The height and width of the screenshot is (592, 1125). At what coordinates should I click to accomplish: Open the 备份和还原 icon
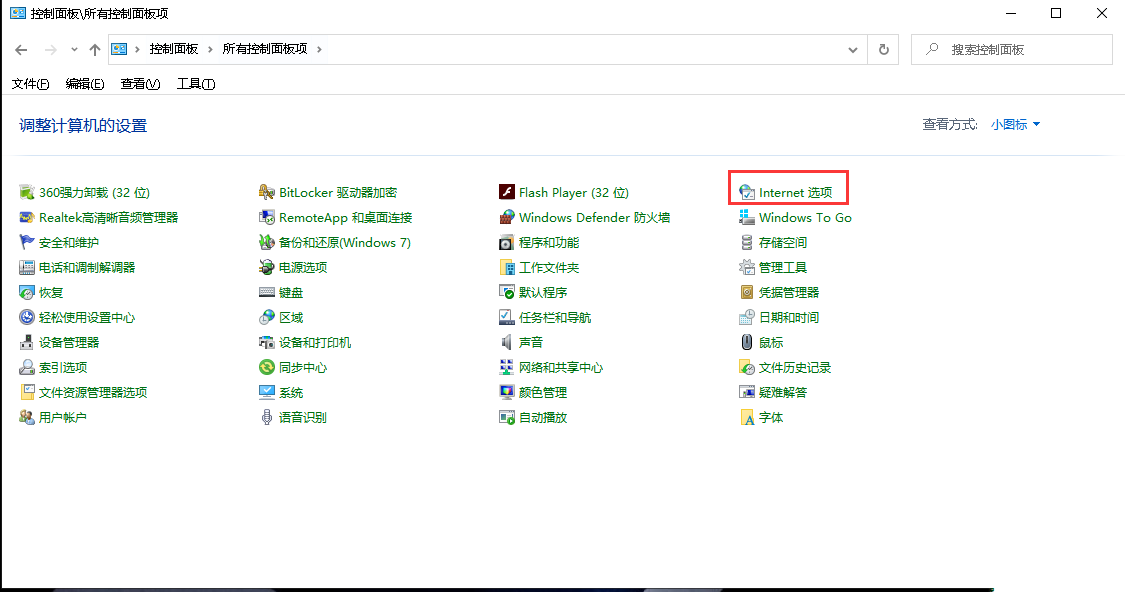267,243
